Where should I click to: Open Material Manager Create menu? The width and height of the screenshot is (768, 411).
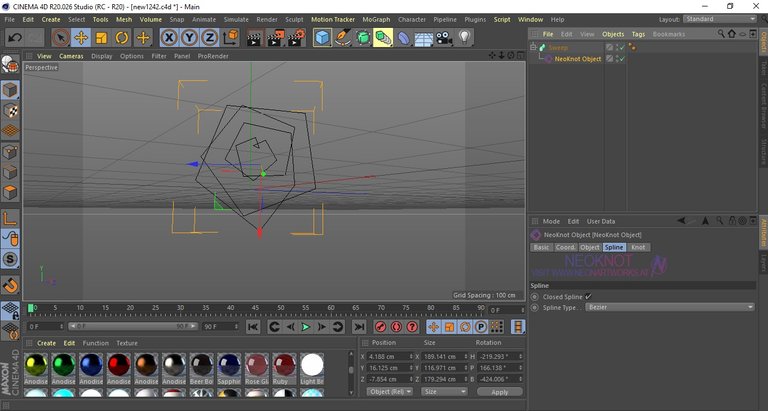click(x=47, y=343)
